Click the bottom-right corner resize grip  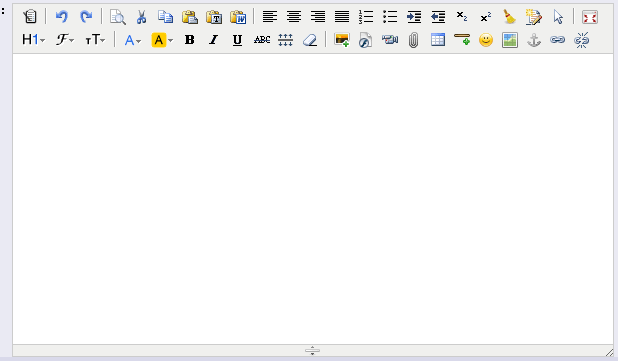tap(609, 352)
